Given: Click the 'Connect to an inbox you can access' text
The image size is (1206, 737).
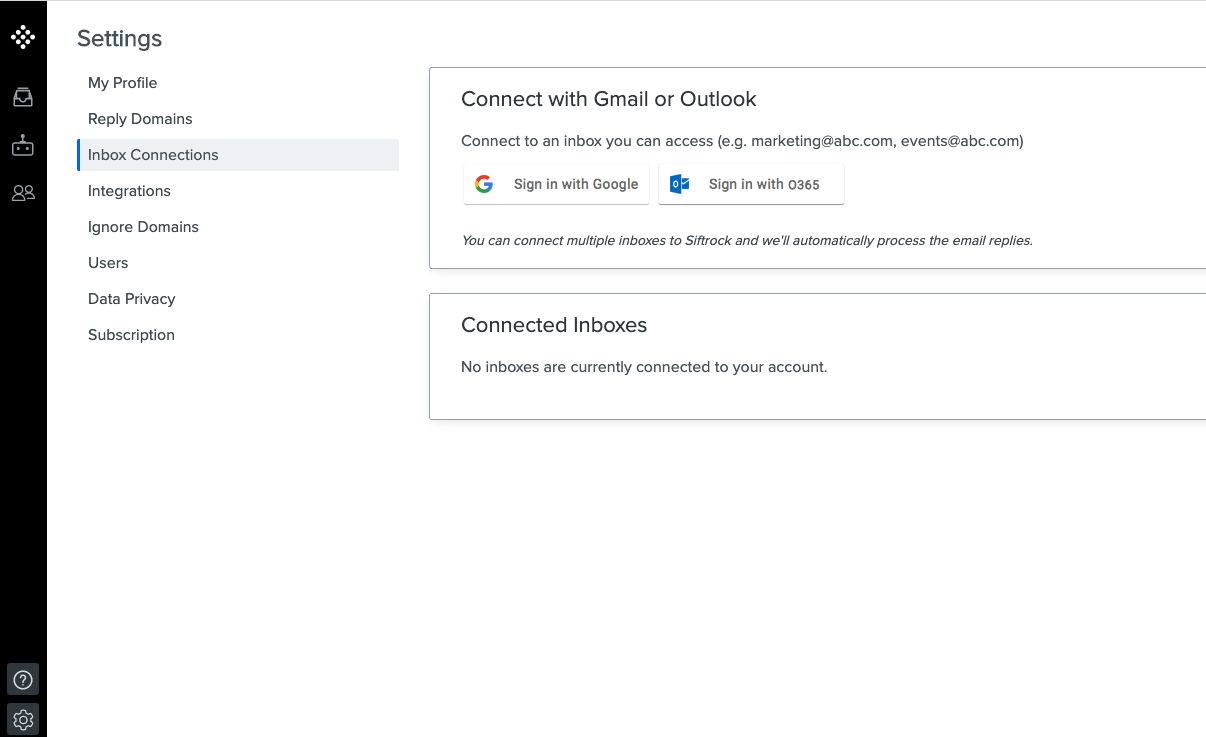Looking at the screenshot, I should pos(742,141).
